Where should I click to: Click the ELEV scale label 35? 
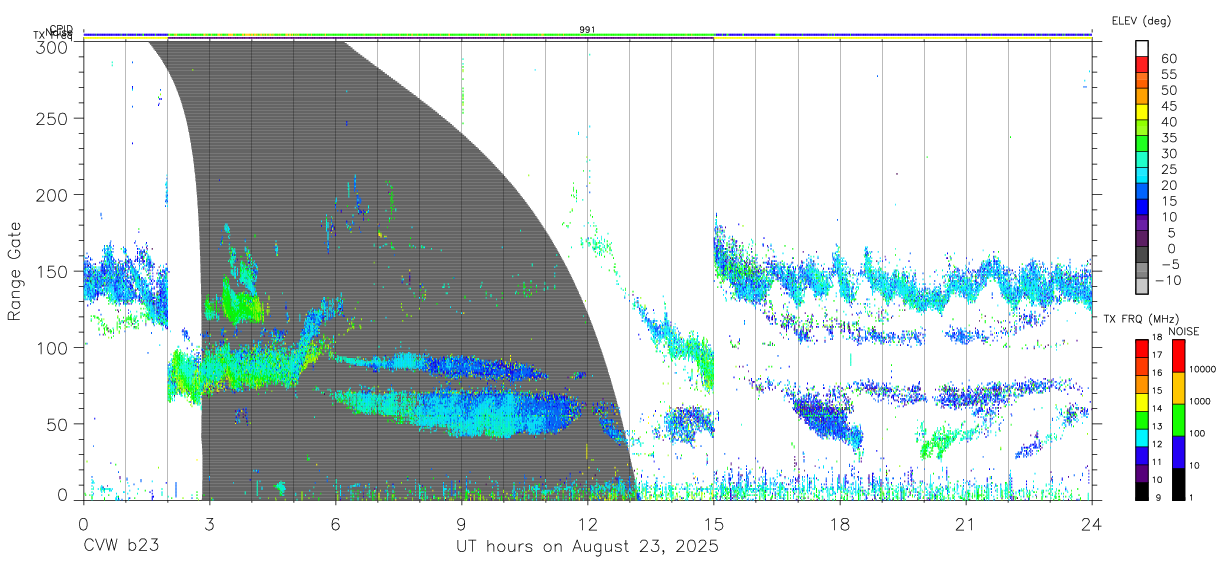1168,138
